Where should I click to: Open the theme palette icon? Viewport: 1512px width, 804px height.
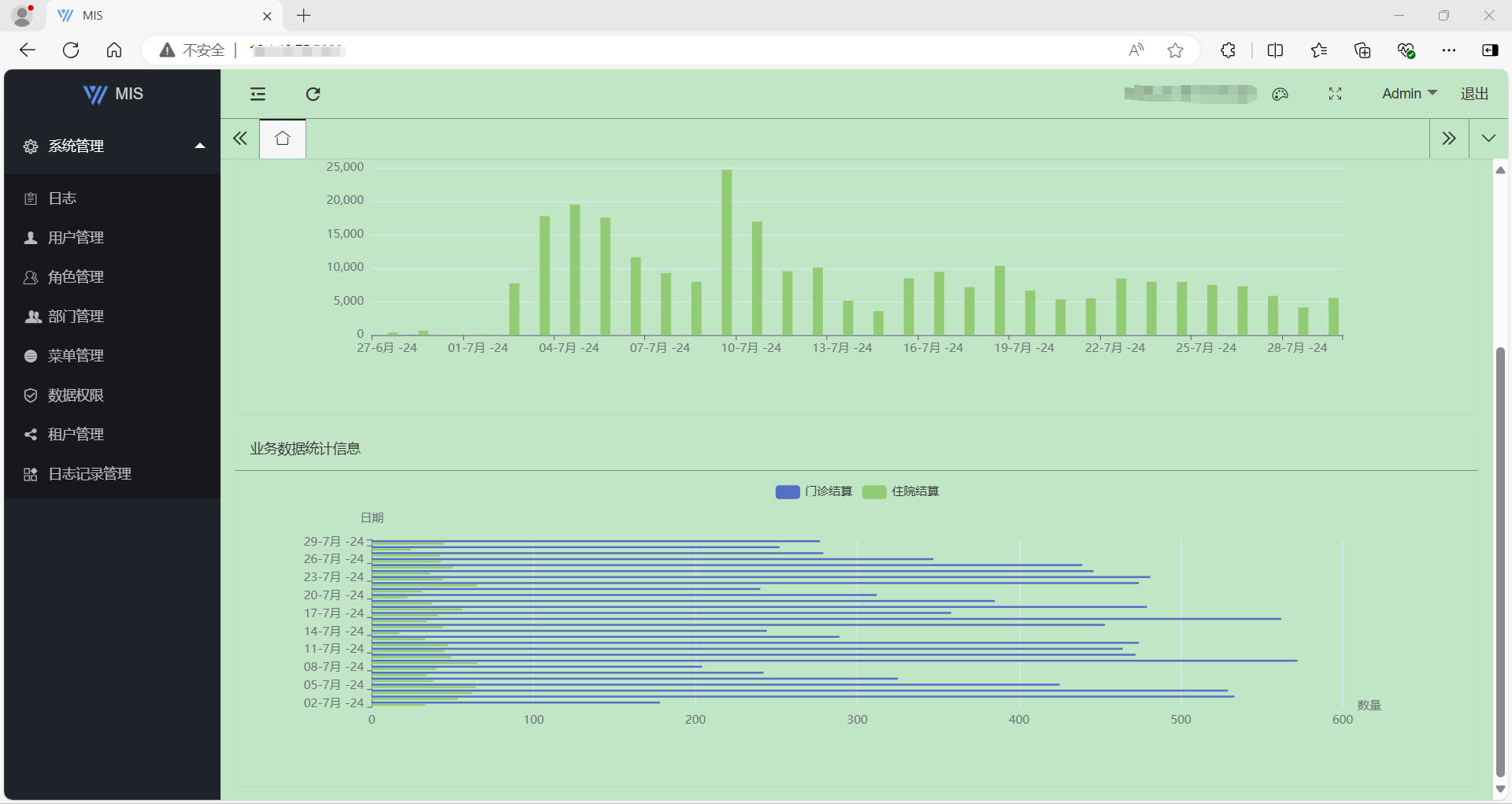click(x=1280, y=94)
